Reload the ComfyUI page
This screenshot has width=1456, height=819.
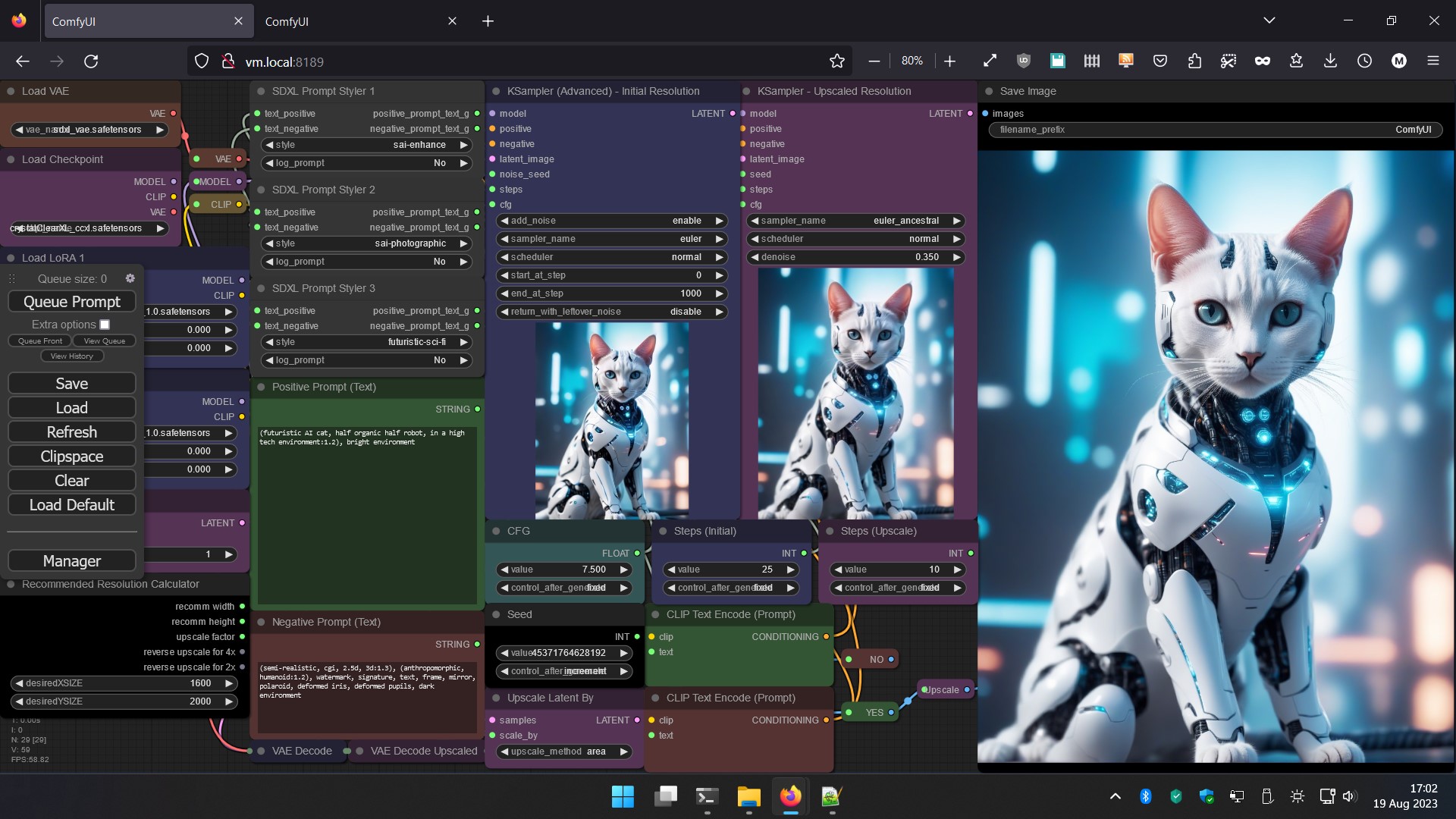(91, 61)
